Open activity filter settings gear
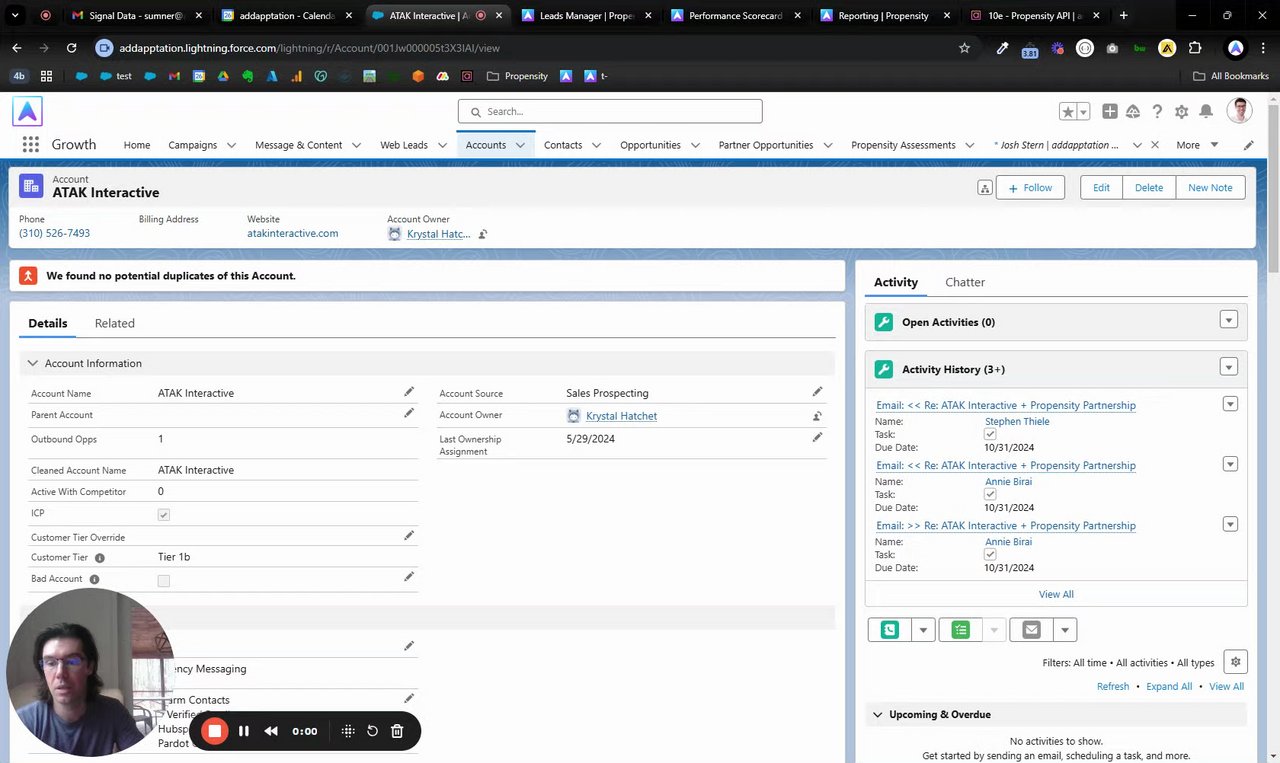 (x=1236, y=662)
